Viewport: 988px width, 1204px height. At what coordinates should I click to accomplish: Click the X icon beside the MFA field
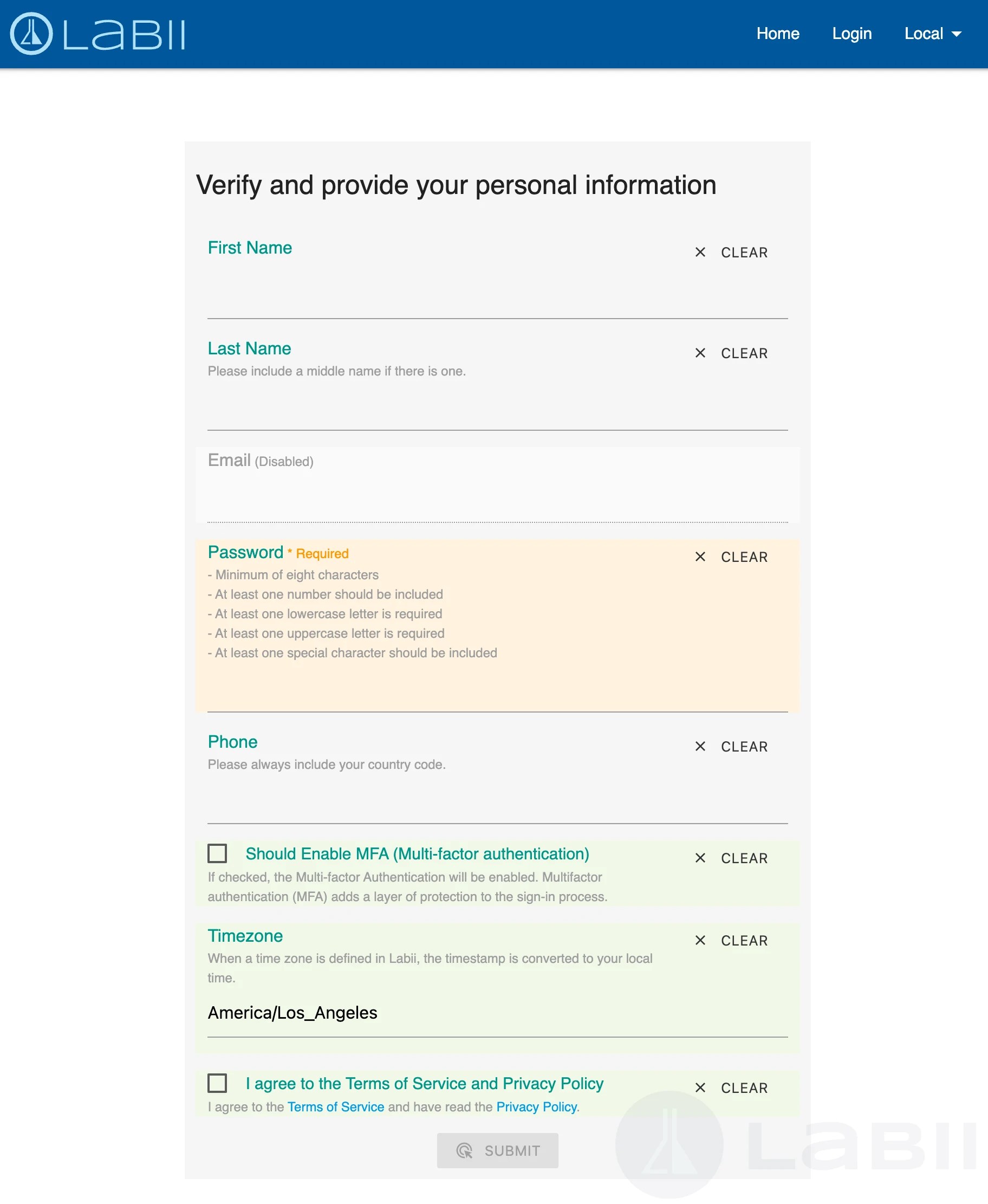coord(699,858)
